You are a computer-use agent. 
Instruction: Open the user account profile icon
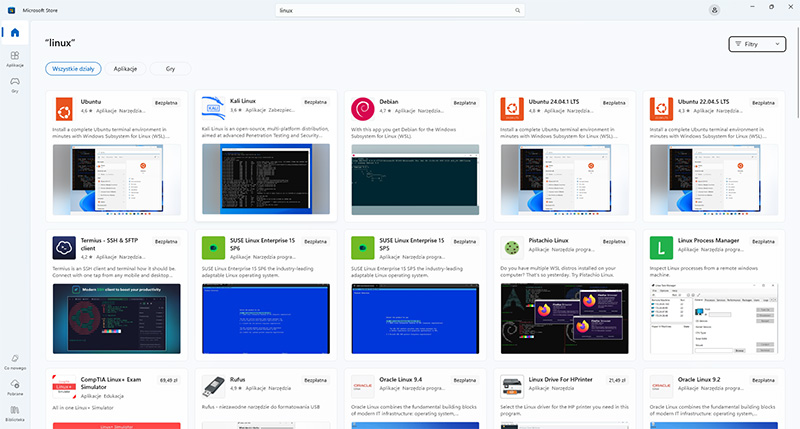[x=714, y=10]
